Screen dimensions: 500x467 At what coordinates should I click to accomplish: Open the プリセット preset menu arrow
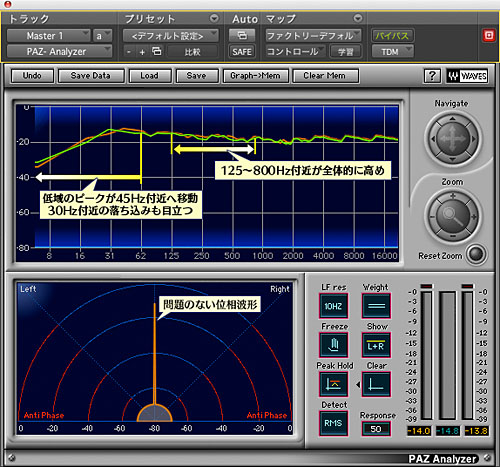[214, 18]
